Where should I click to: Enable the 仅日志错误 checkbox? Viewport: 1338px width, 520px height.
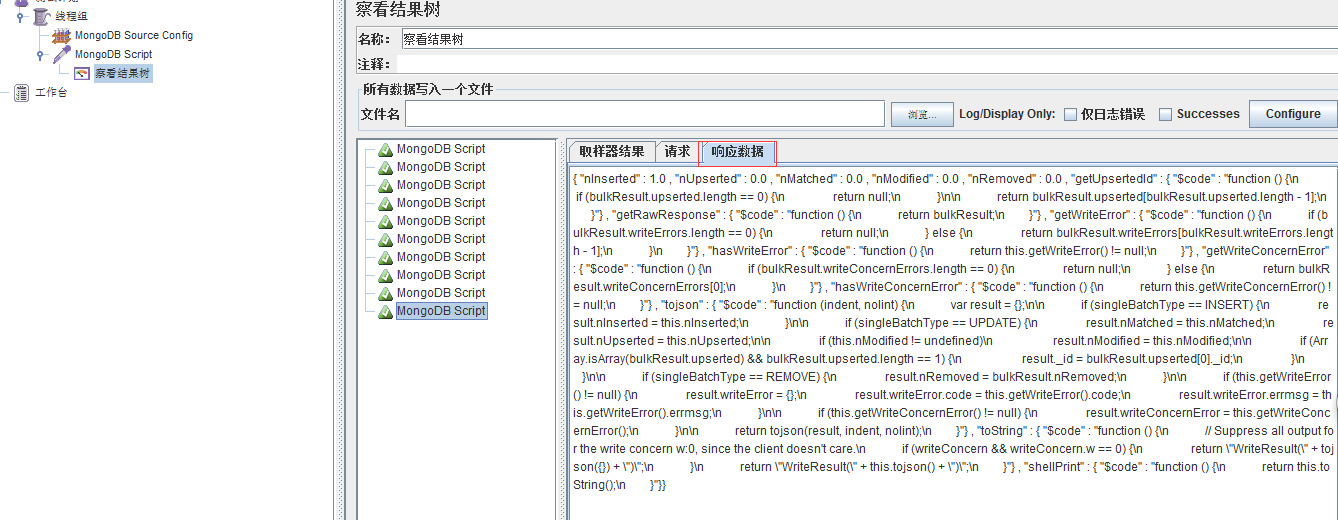pos(1070,114)
